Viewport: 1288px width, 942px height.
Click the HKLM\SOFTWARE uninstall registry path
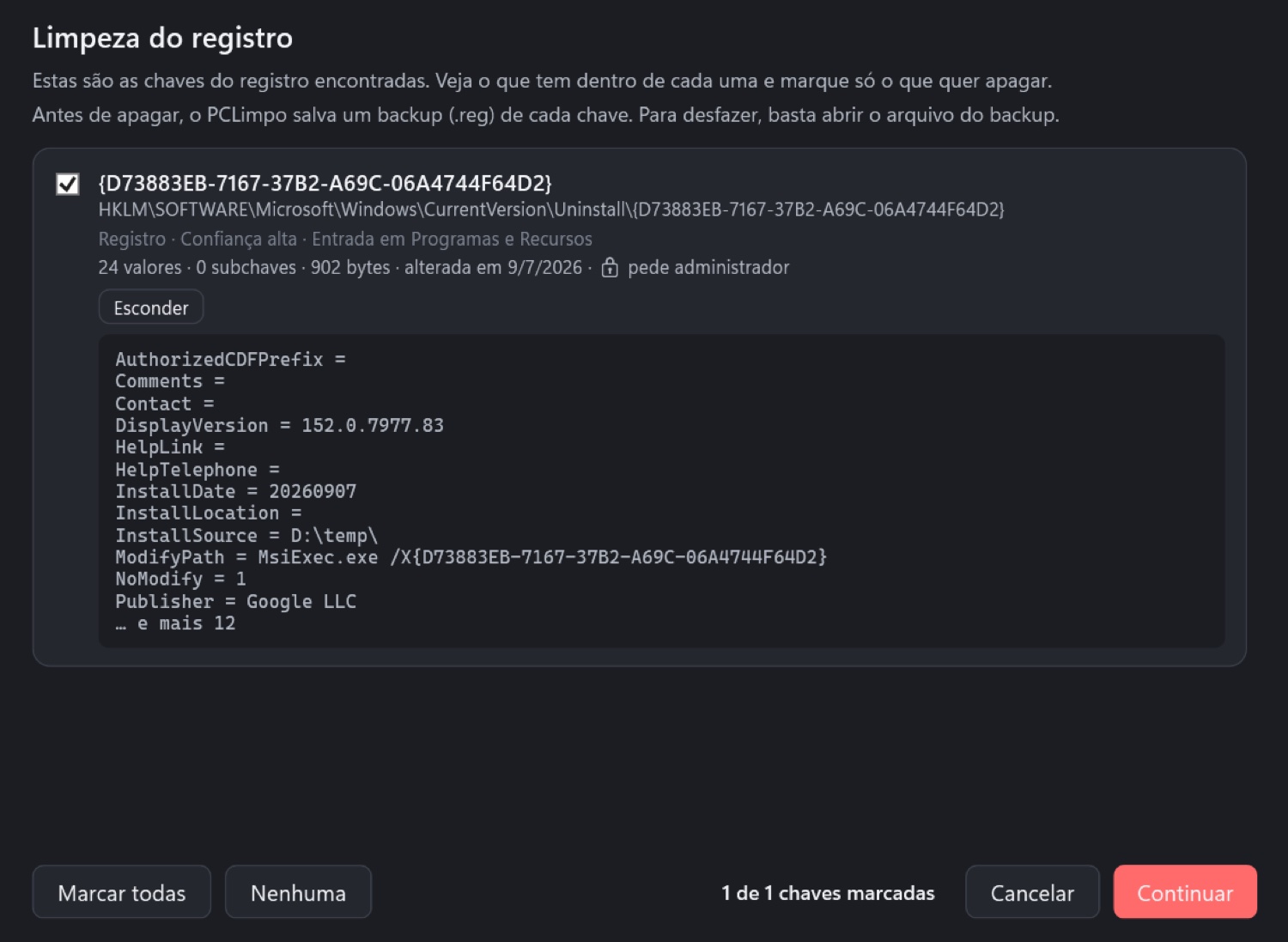(551, 210)
